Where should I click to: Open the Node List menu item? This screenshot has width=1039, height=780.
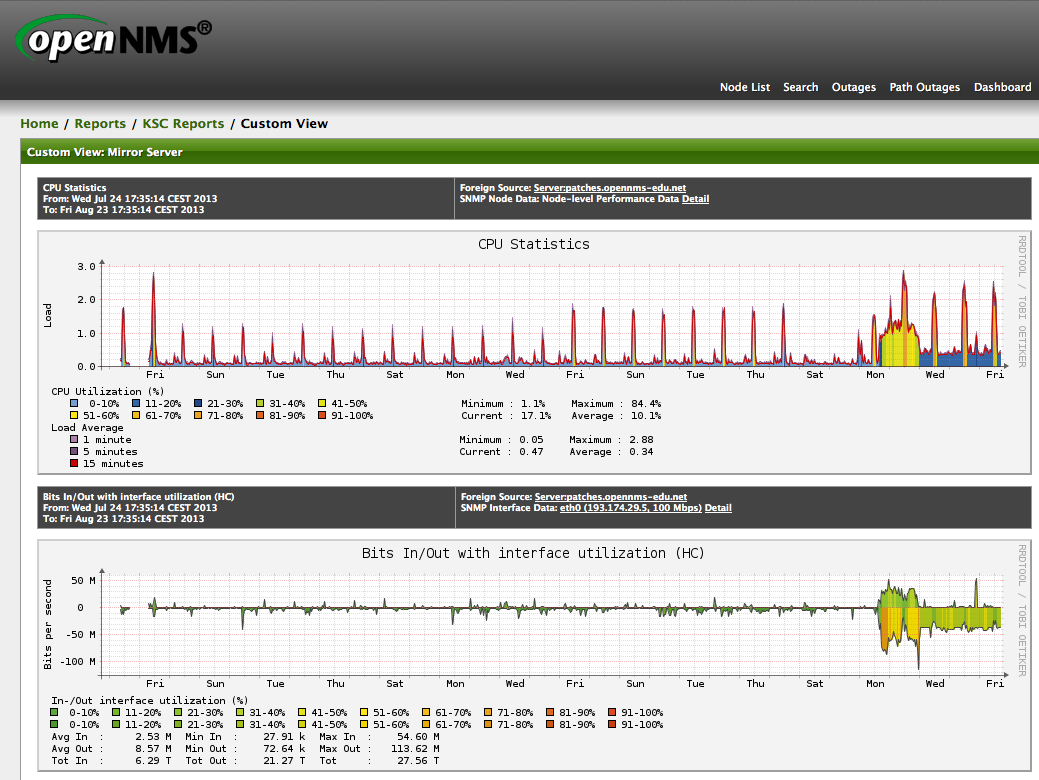coord(744,87)
